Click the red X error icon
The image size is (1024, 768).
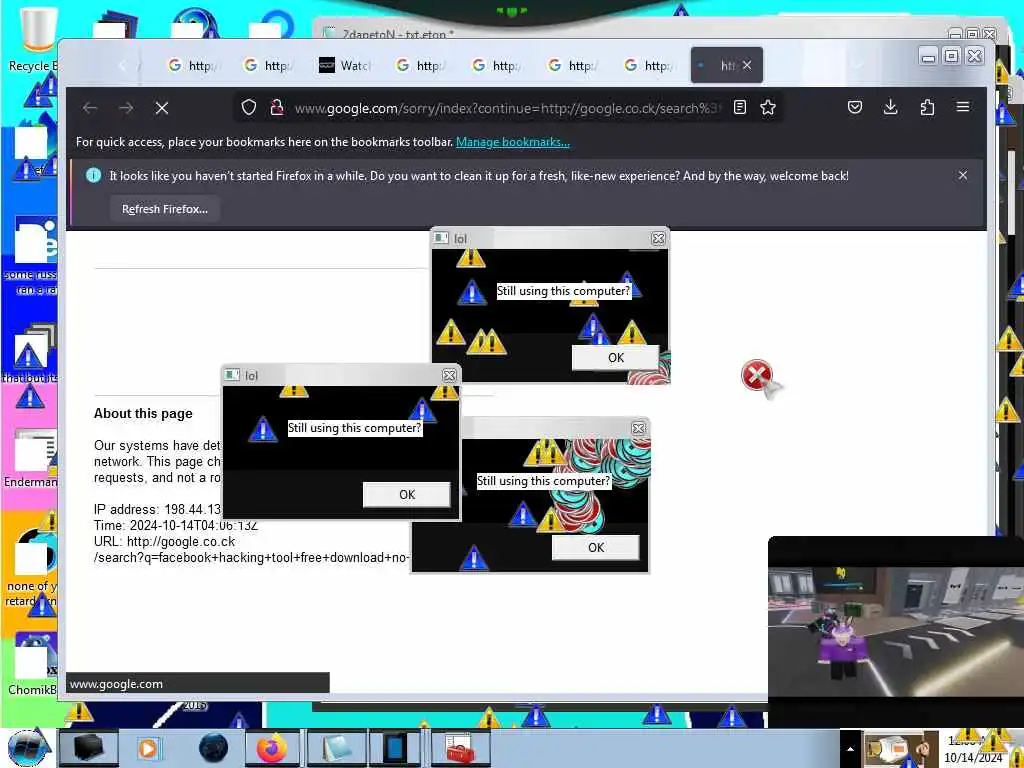[x=757, y=375]
